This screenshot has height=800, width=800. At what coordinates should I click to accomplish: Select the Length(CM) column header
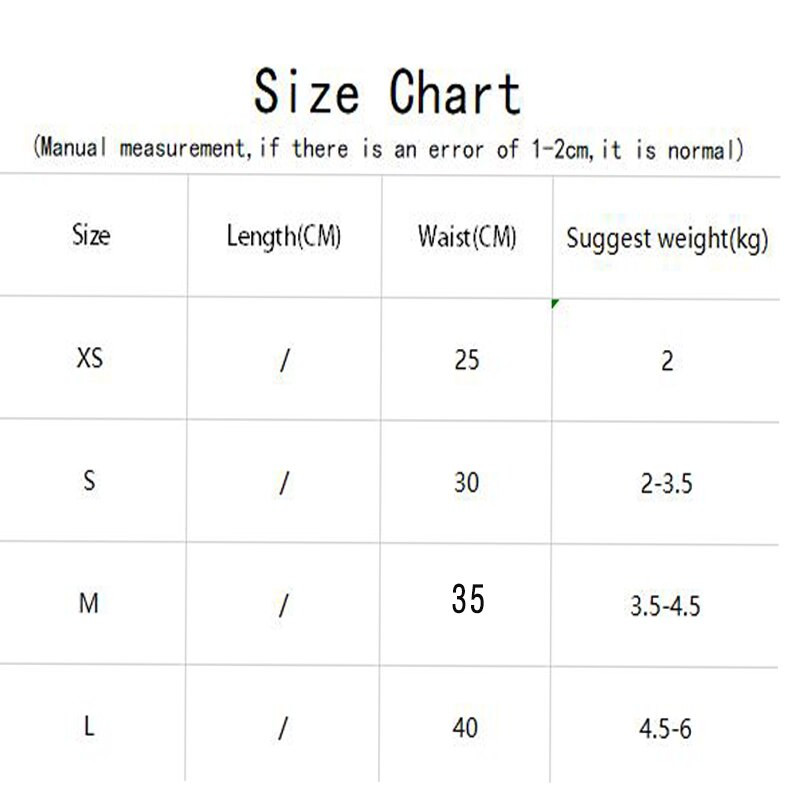pyautogui.click(x=284, y=237)
